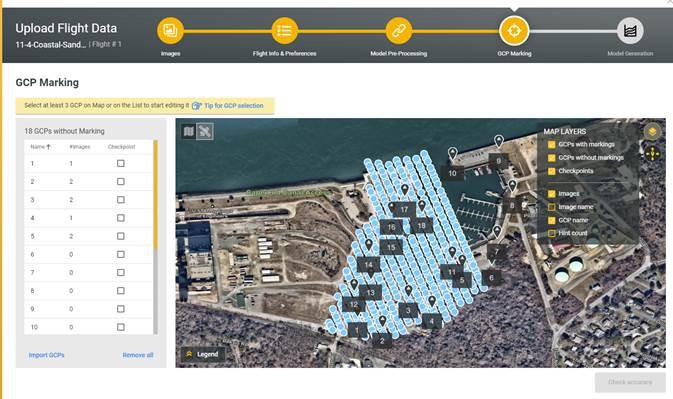Open the Flight Info & Preferences step
Viewport: 673px width, 399px height.
pos(284,31)
